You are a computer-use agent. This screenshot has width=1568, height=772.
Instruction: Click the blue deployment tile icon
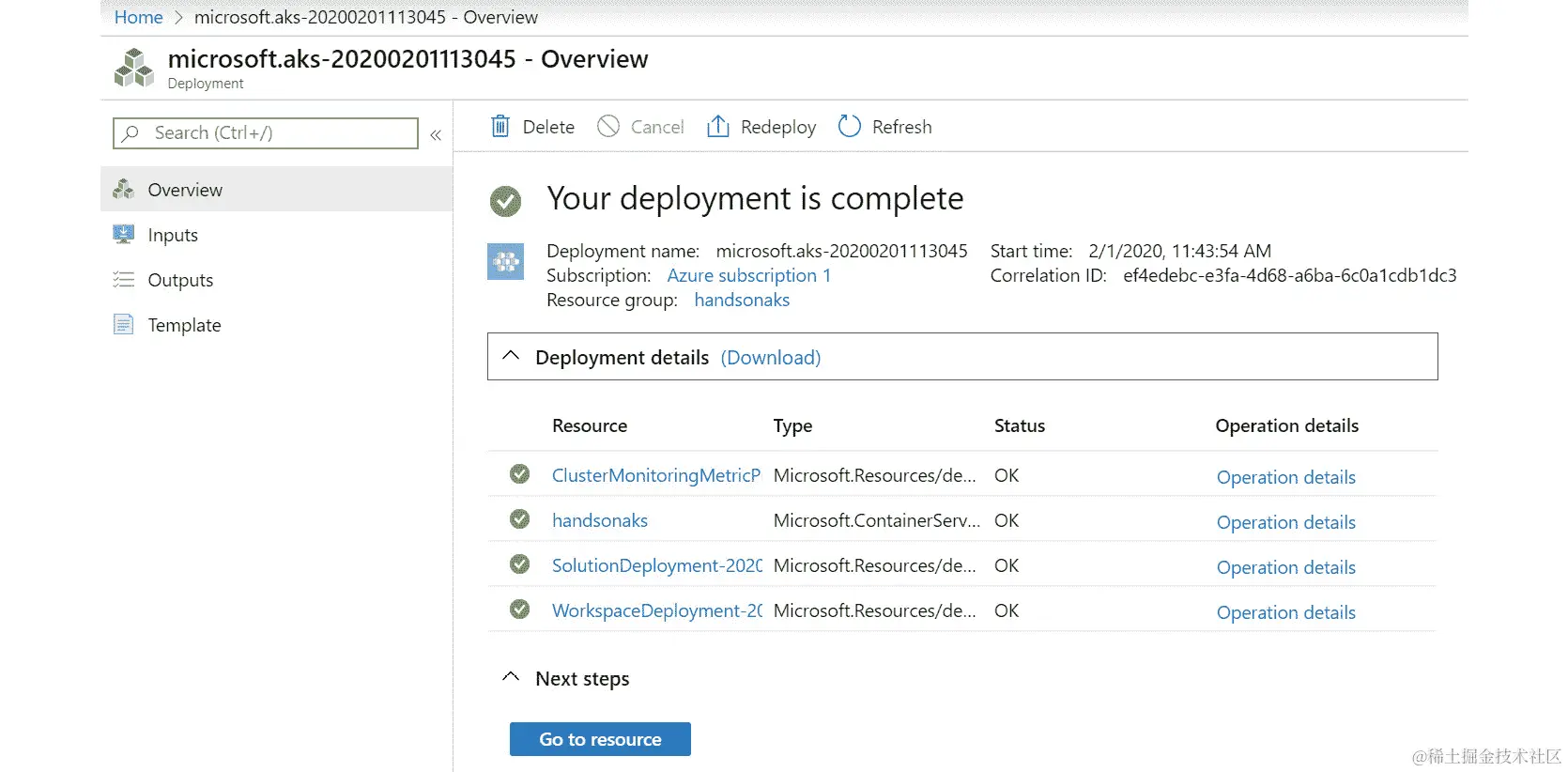506,261
